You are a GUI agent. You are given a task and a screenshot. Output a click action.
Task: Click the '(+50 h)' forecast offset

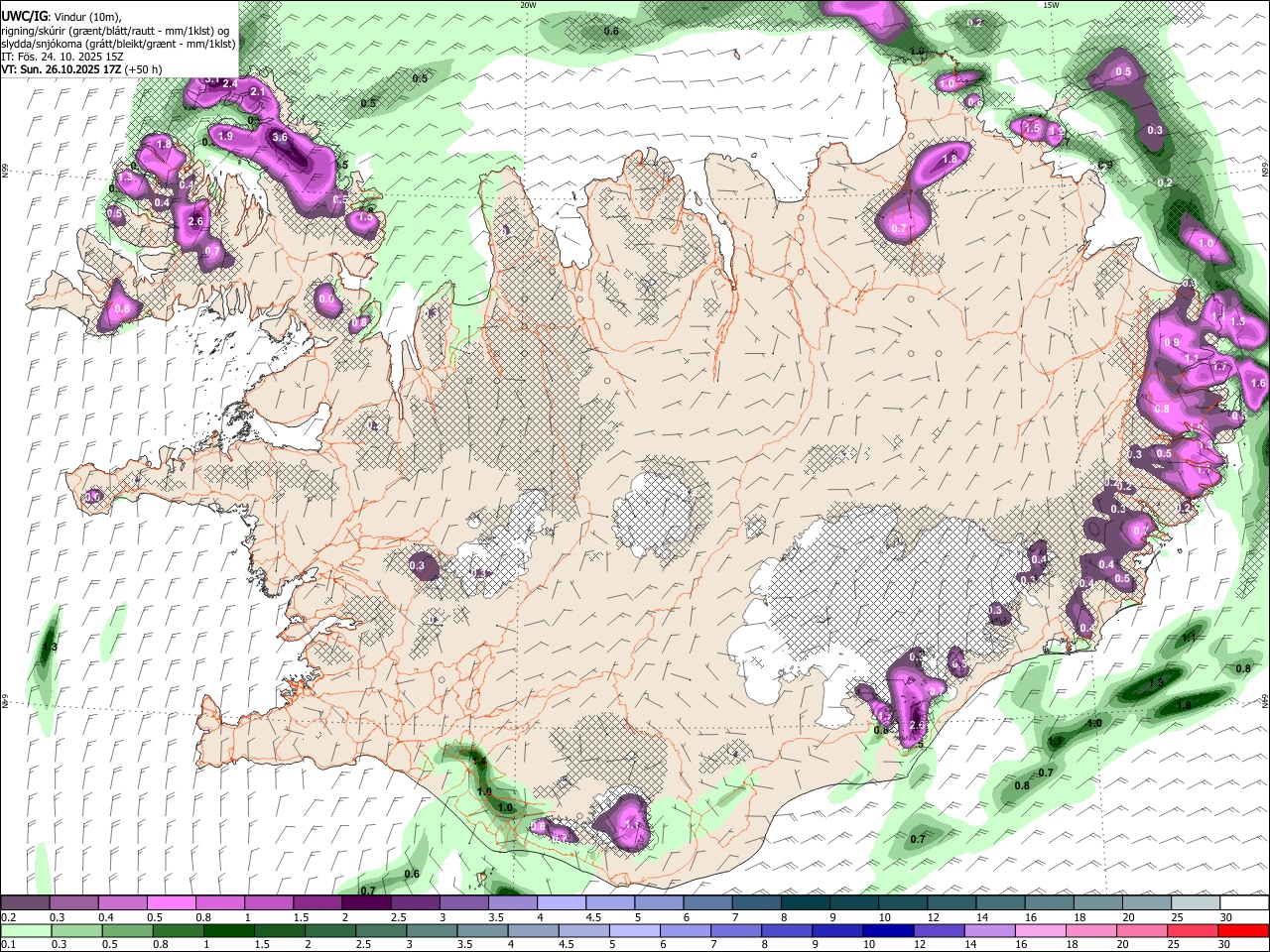[144, 70]
